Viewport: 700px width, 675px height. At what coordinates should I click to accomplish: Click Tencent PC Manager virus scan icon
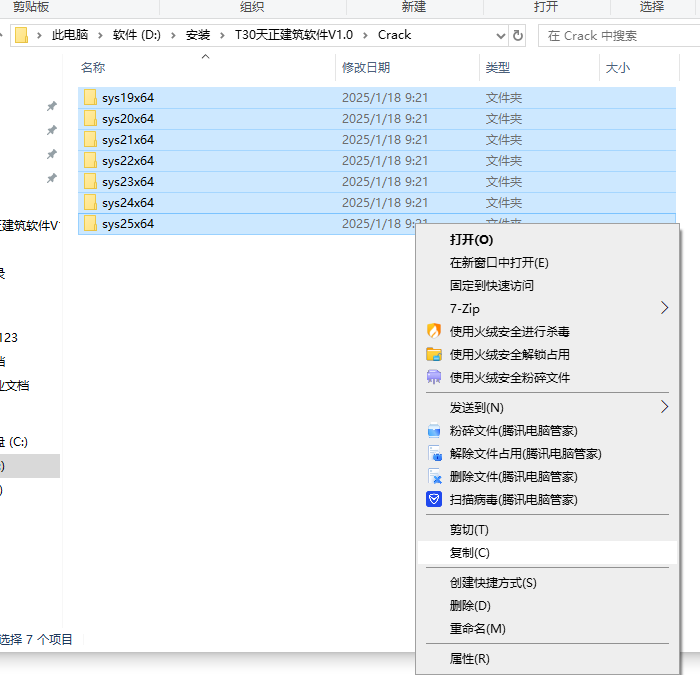pyautogui.click(x=434, y=499)
